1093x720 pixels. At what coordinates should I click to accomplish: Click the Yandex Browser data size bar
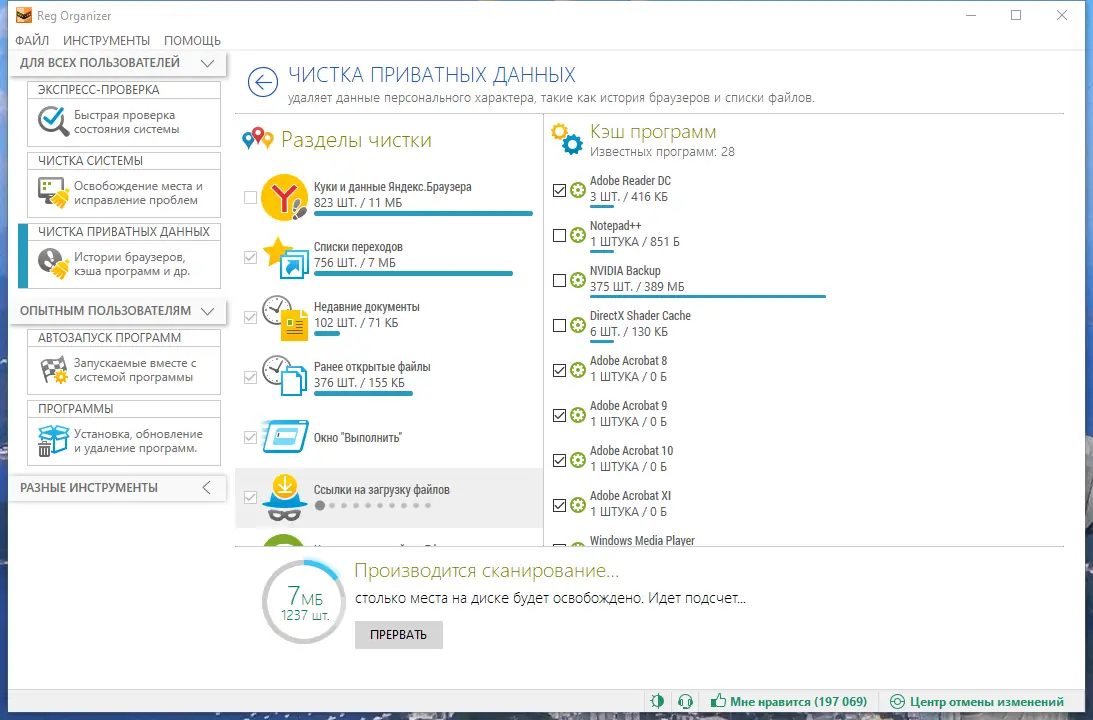tap(423, 213)
